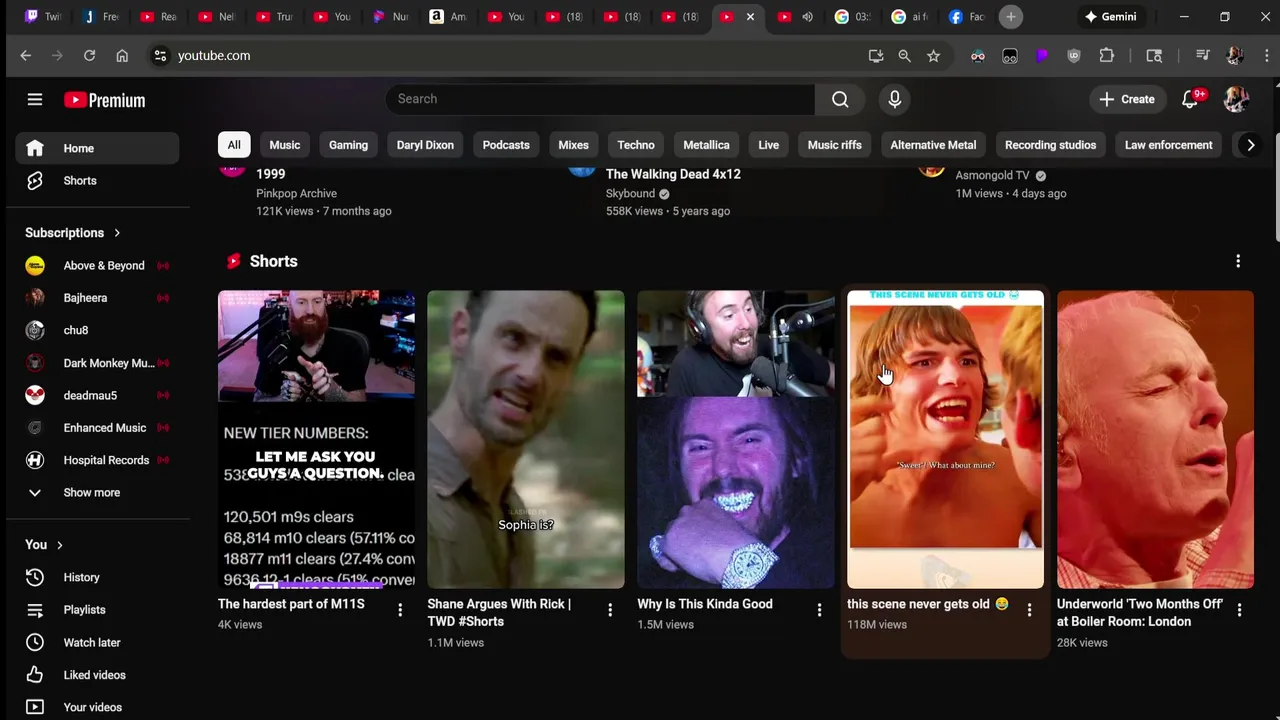The height and width of the screenshot is (720, 1280).
Task: Open Playlists in the sidebar
Action: [x=97, y=609]
